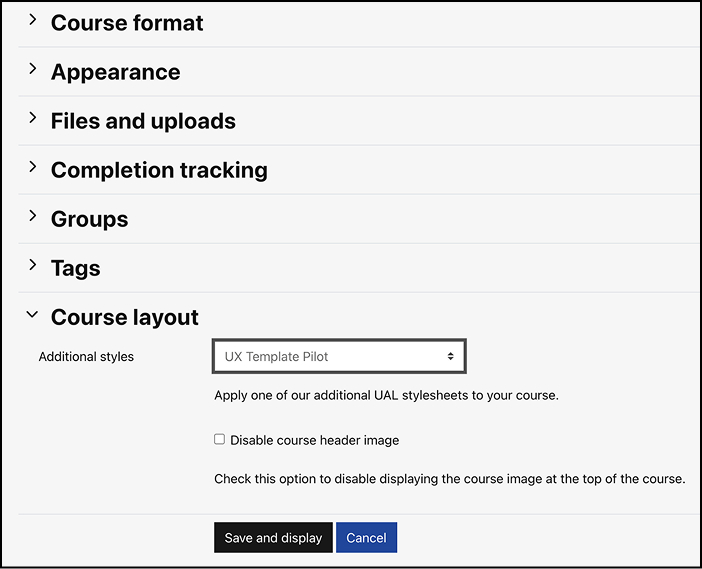The height and width of the screenshot is (569, 702).
Task: Expand the Course format section heading
Action: [x=127, y=23]
